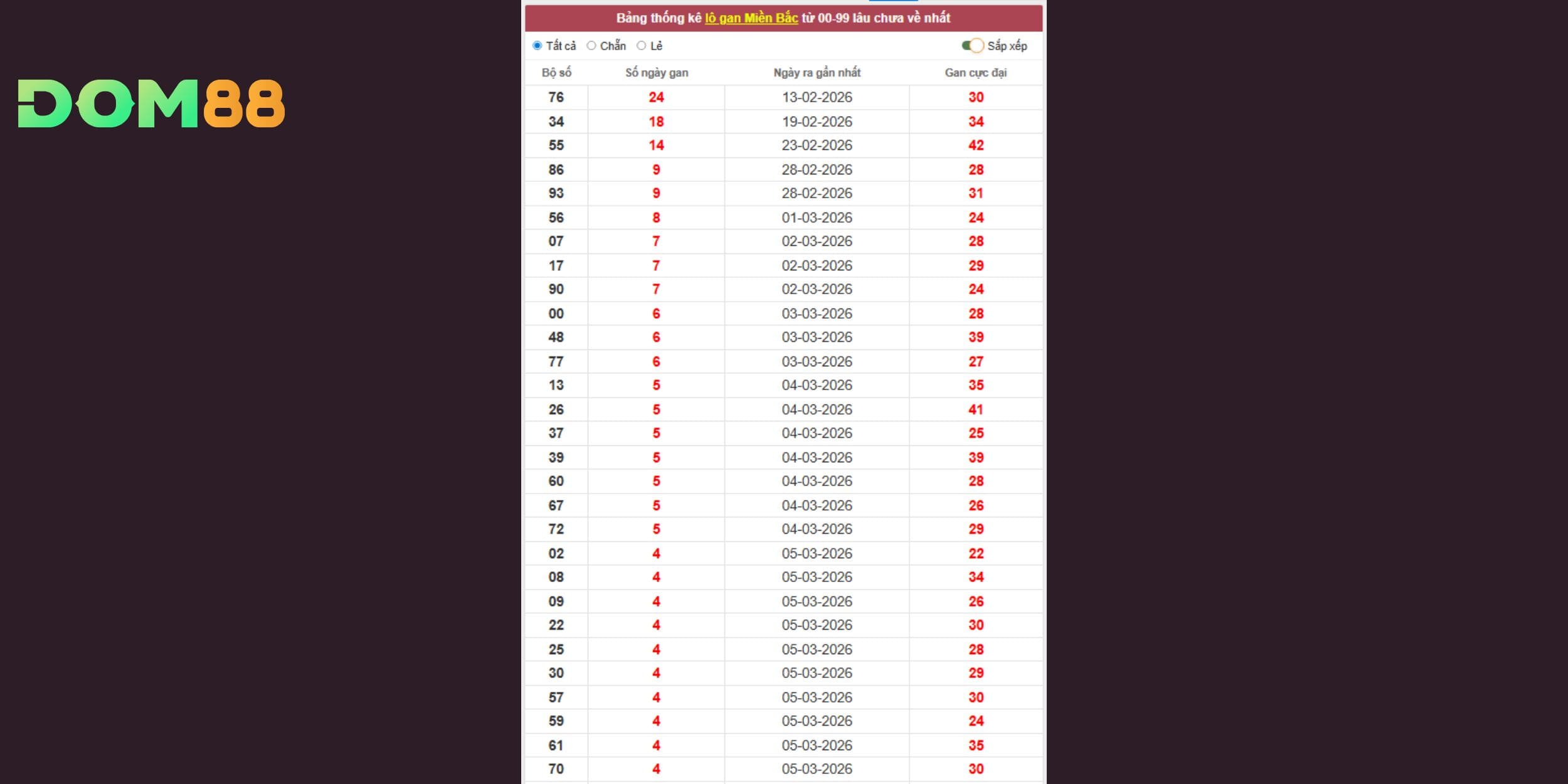Click number 48 in Bộ số column
Screen dimensions: 1568x784
click(x=556, y=337)
